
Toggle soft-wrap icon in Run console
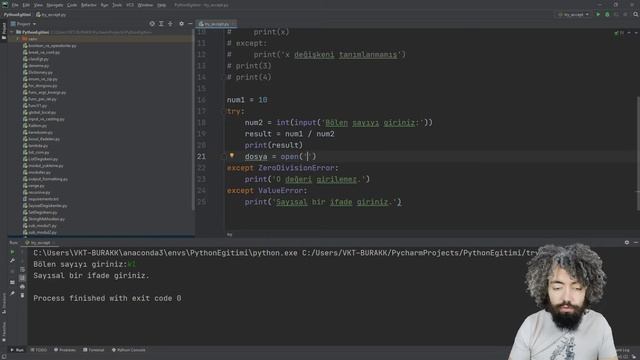(x=22, y=270)
